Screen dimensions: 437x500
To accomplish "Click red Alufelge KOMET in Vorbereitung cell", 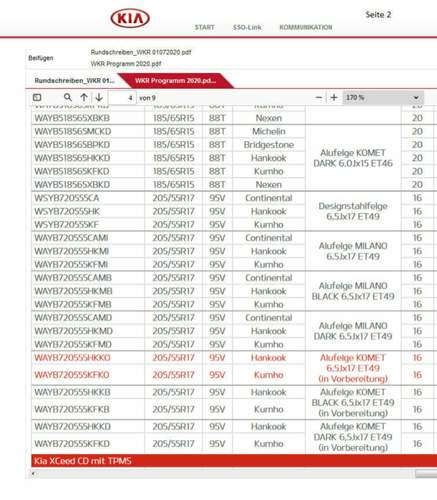I will point(353,368).
